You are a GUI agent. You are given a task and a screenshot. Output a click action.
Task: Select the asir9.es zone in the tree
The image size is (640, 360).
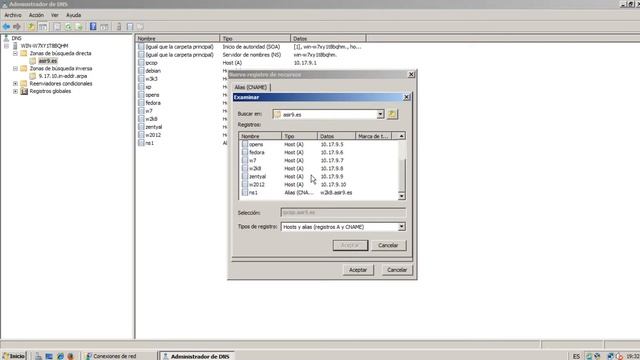click(x=48, y=61)
